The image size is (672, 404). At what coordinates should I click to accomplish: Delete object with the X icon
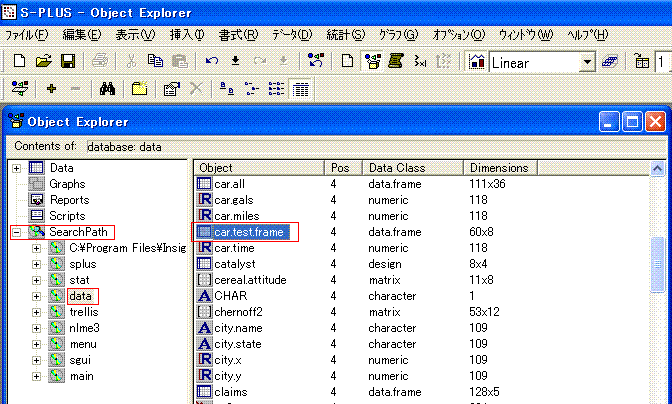[x=196, y=89]
